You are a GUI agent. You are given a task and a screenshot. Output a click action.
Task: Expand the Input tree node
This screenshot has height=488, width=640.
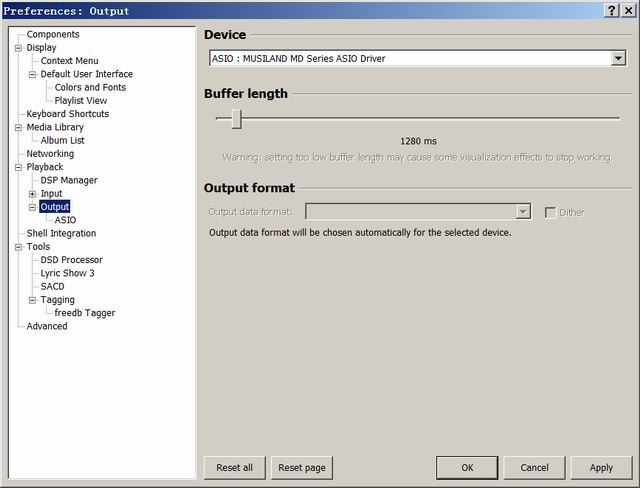click(32, 194)
